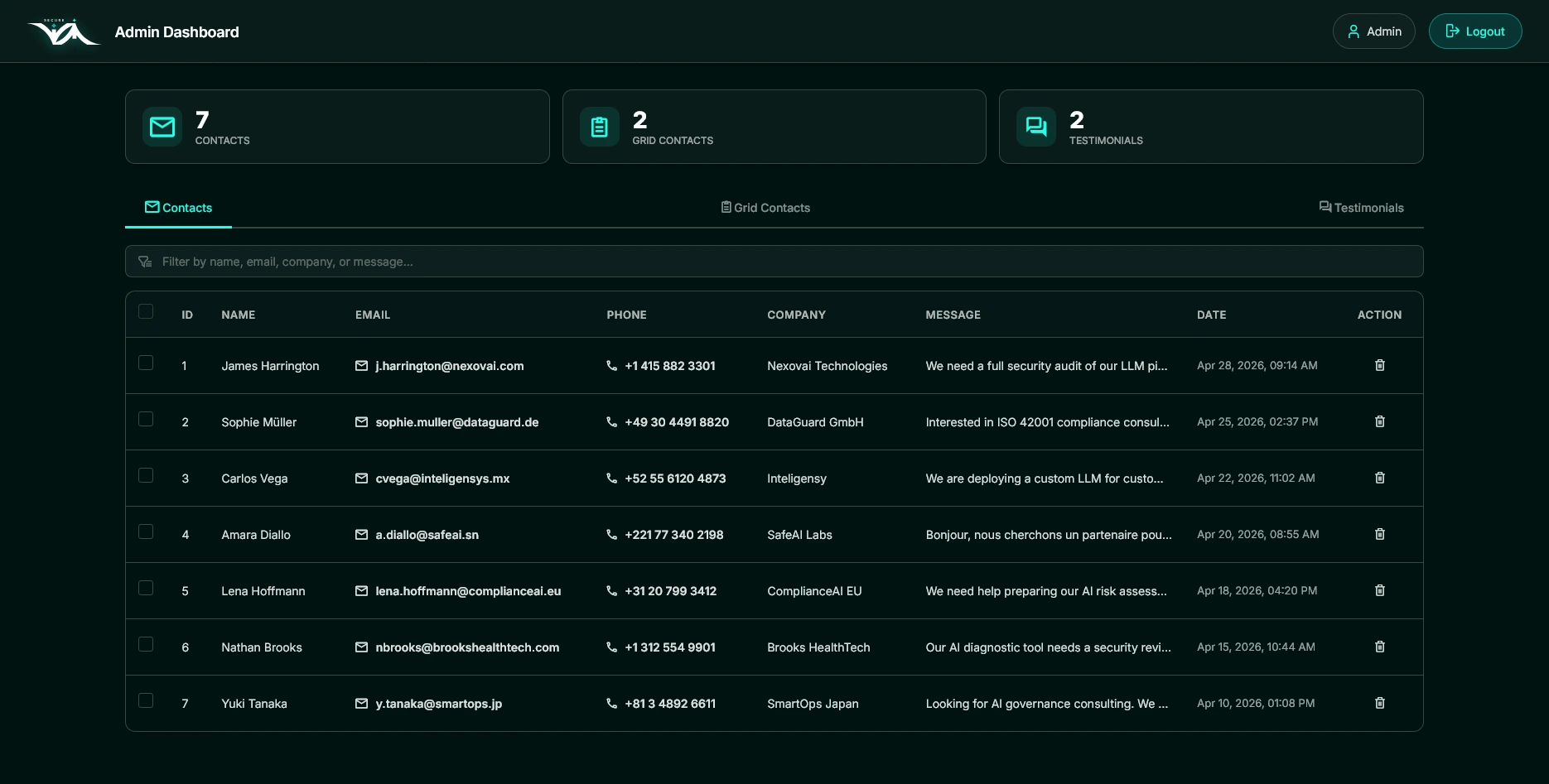The height and width of the screenshot is (784, 1549).
Task: Delete Carlos Vega's contact entry
Action: 1380,478
